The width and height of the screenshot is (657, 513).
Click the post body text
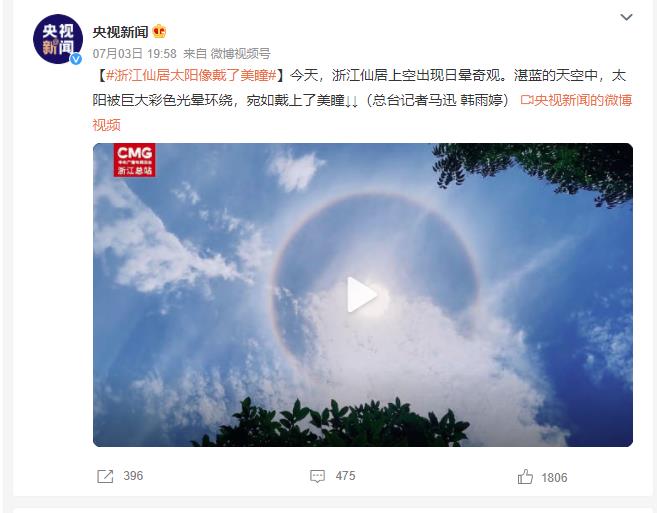(362, 100)
